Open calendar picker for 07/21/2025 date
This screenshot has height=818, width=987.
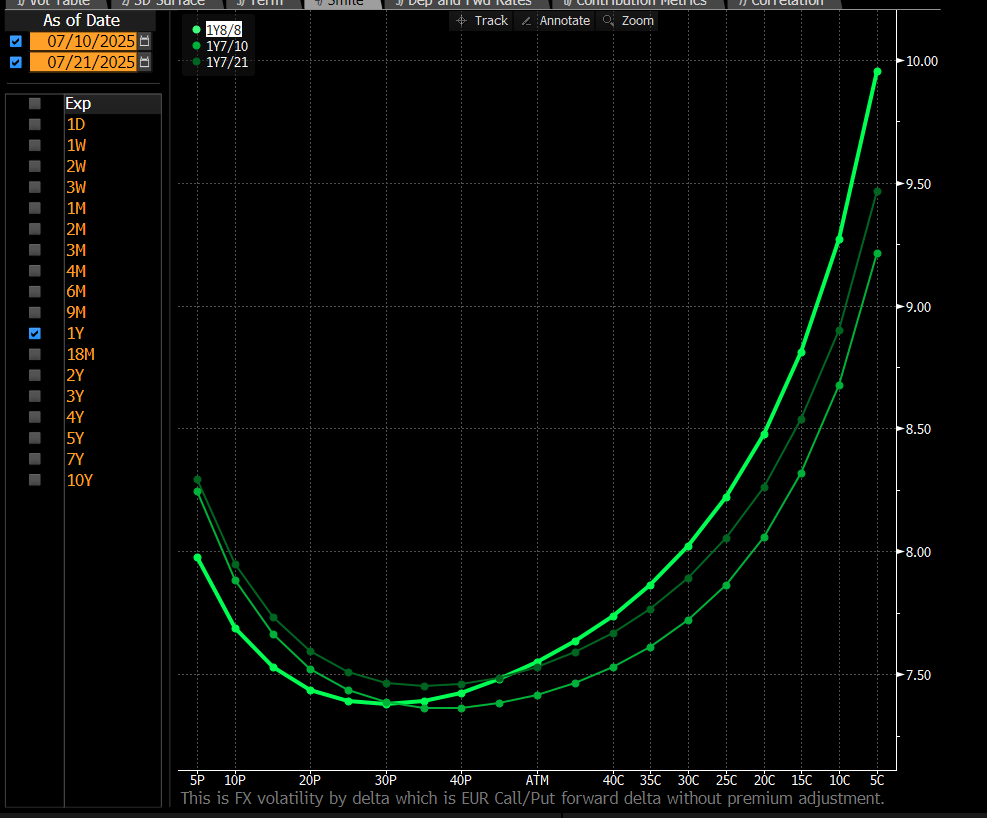[145, 62]
